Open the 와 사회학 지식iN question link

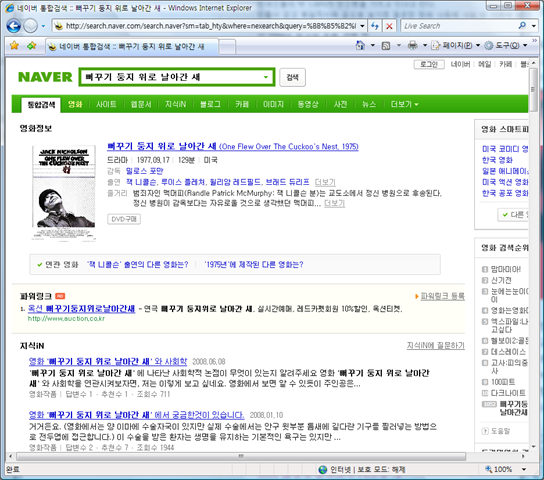pos(108,361)
